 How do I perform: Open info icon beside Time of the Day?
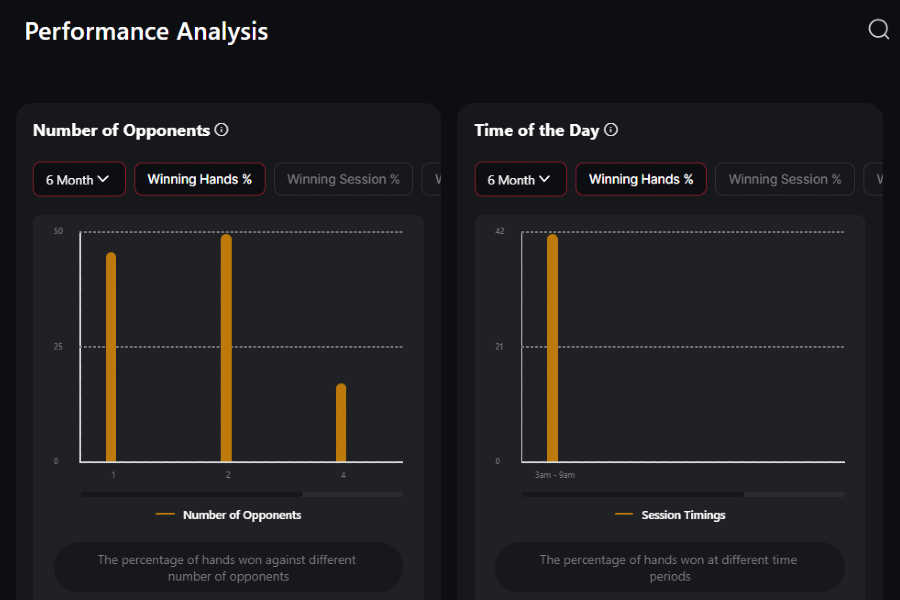point(611,130)
